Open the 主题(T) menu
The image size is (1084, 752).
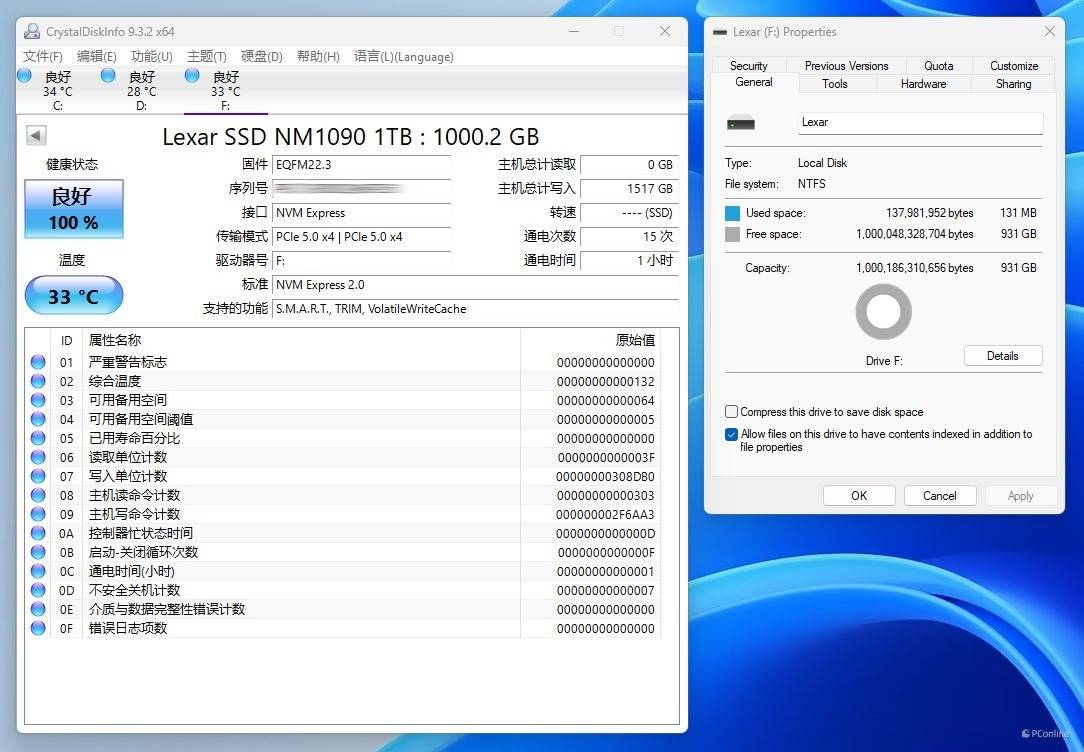click(207, 56)
